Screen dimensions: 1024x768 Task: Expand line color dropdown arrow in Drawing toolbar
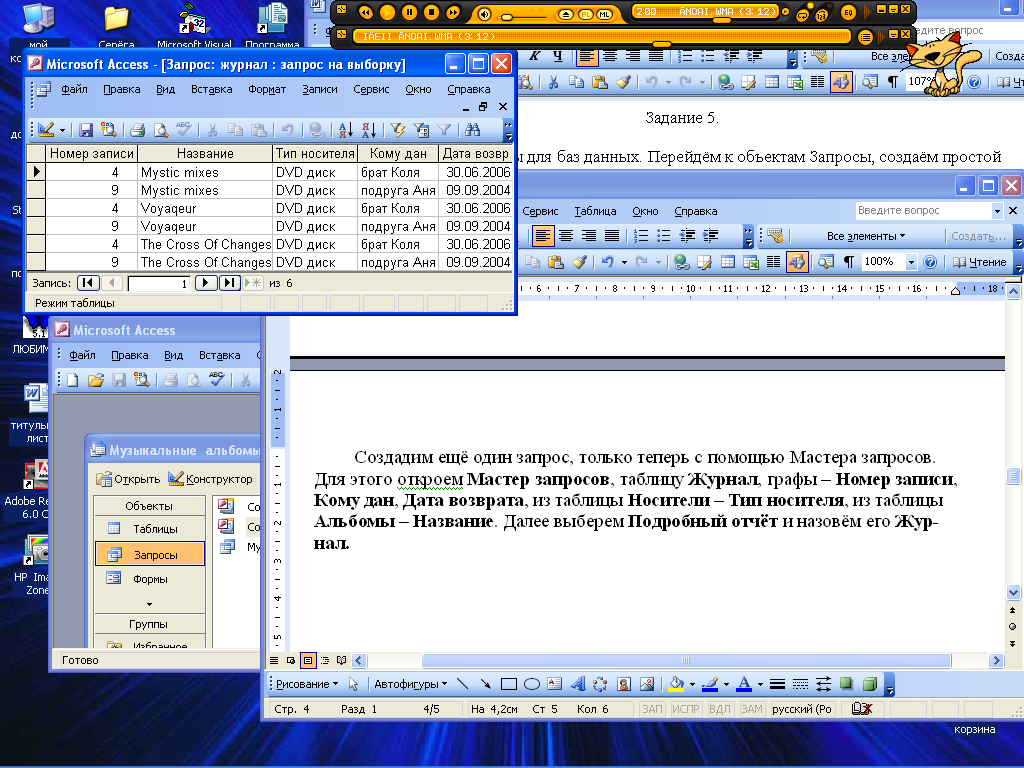coord(726,684)
